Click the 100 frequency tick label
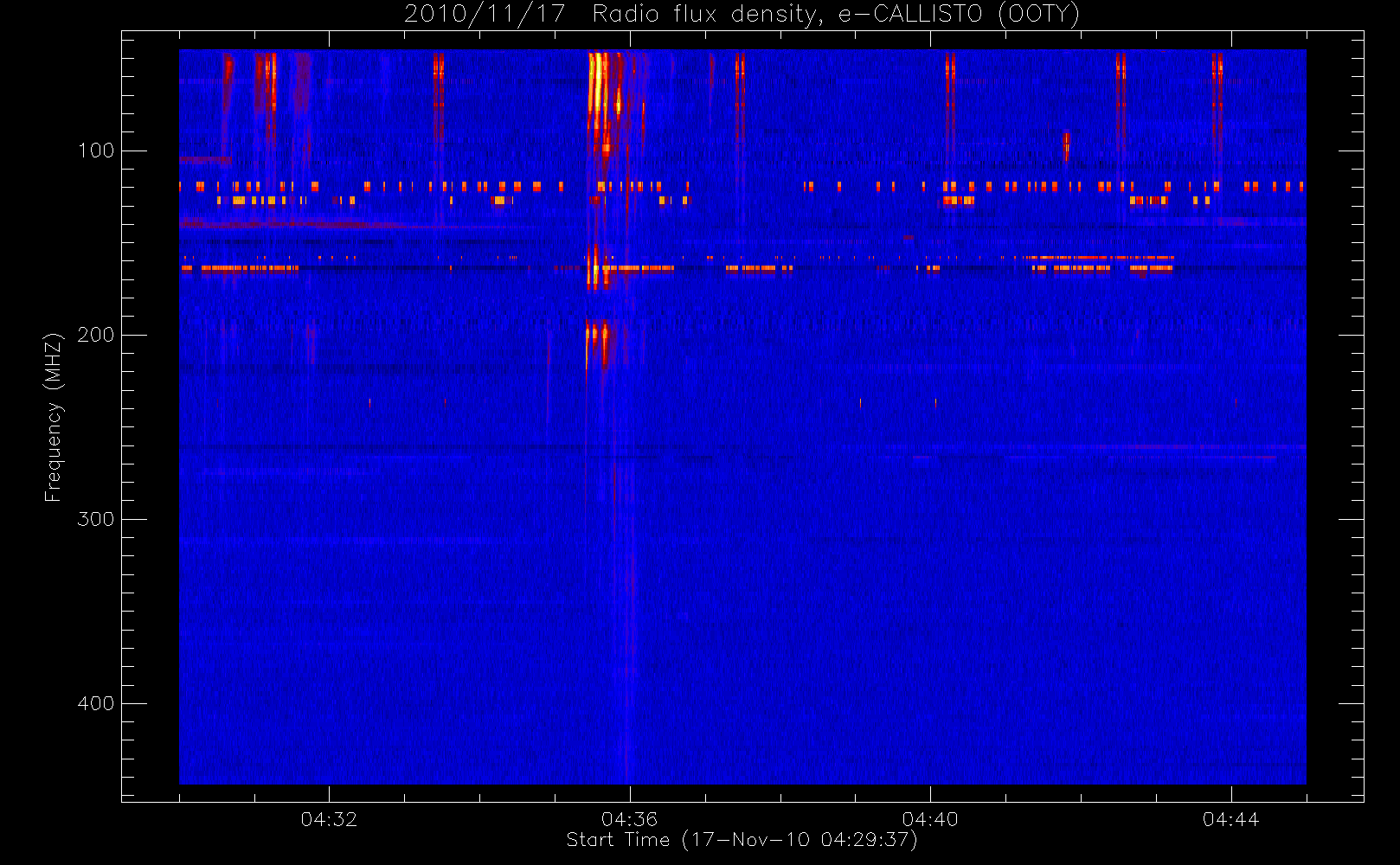Viewport: 1400px width, 865px height. point(95,151)
